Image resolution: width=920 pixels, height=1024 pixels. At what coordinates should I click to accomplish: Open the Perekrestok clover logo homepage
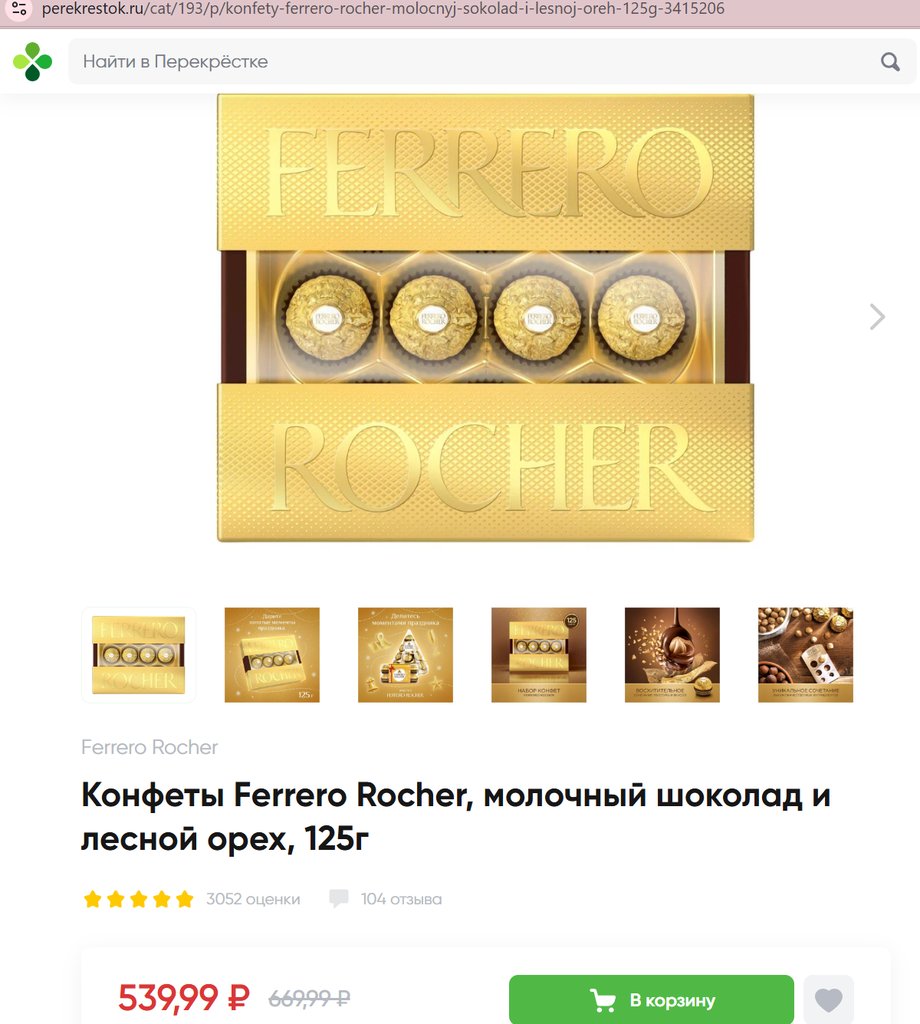coord(33,61)
